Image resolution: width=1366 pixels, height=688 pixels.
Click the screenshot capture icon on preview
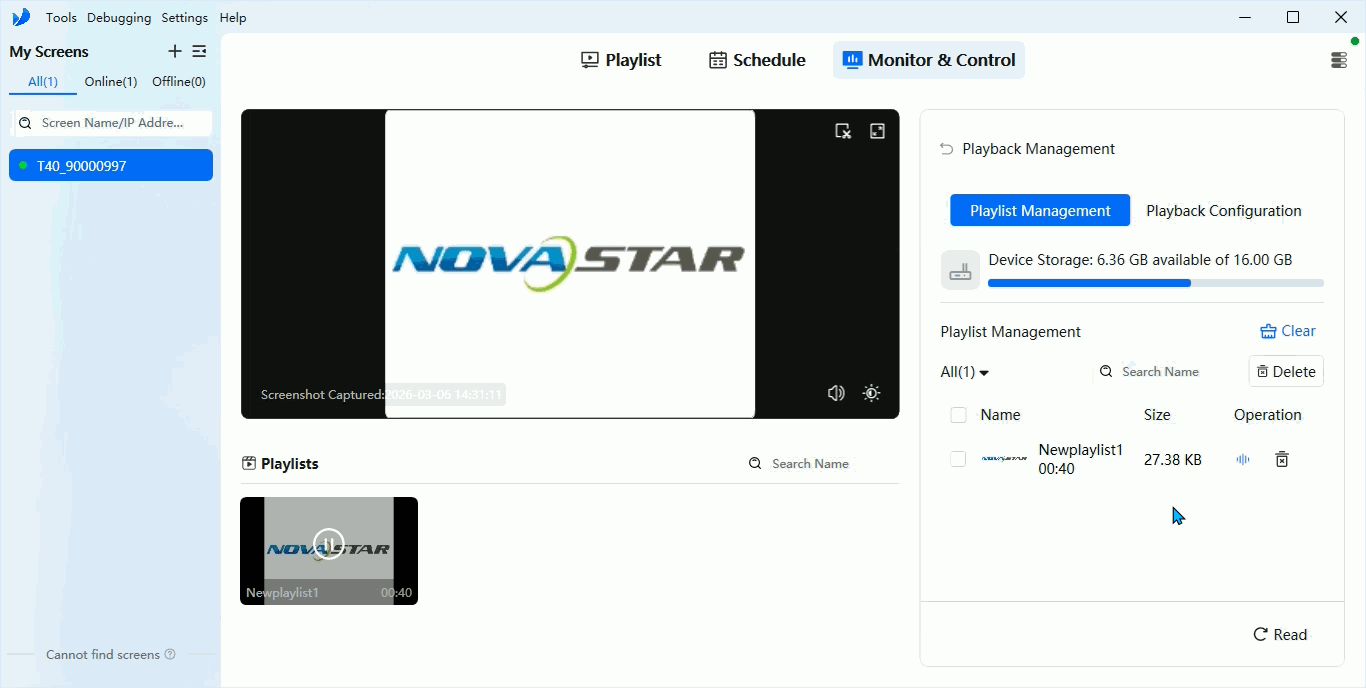pyautogui.click(x=843, y=131)
